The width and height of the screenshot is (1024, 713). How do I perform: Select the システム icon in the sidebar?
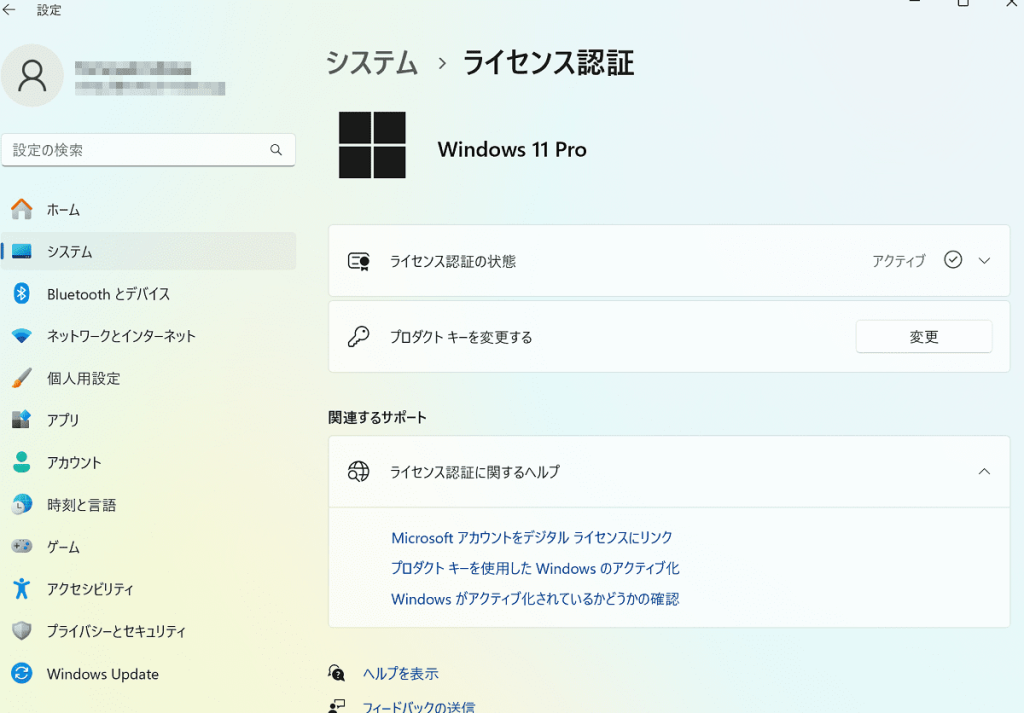23,252
